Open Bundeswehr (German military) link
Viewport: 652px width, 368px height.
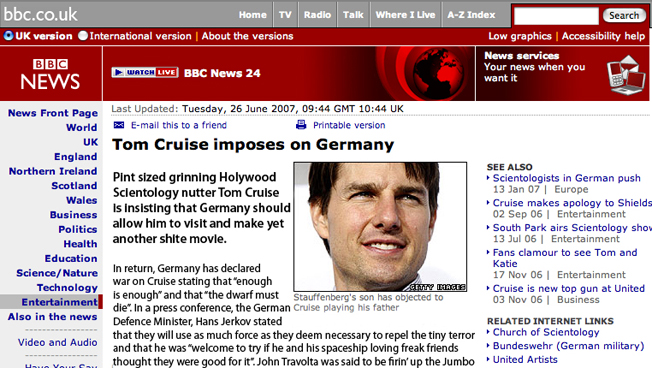click(568, 346)
